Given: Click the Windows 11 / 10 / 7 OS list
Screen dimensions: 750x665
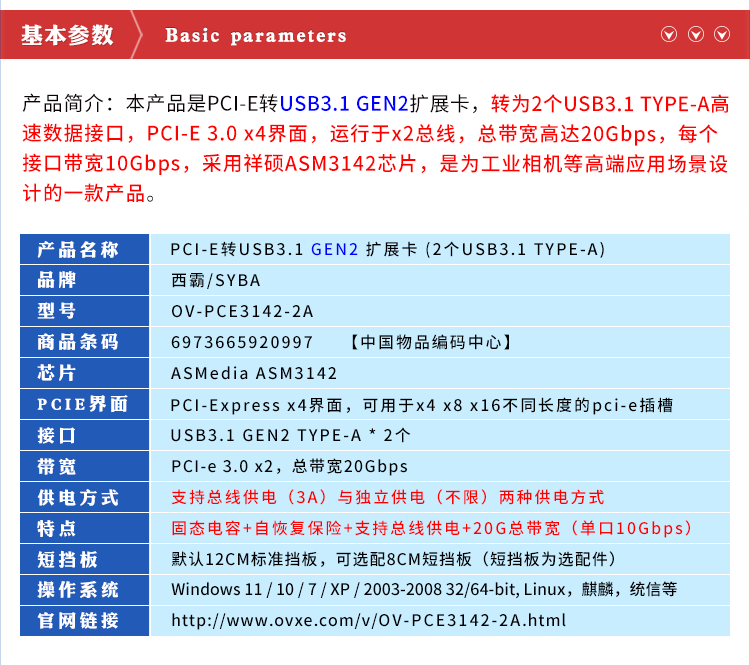Looking at the screenshot, I should (424, 589).
